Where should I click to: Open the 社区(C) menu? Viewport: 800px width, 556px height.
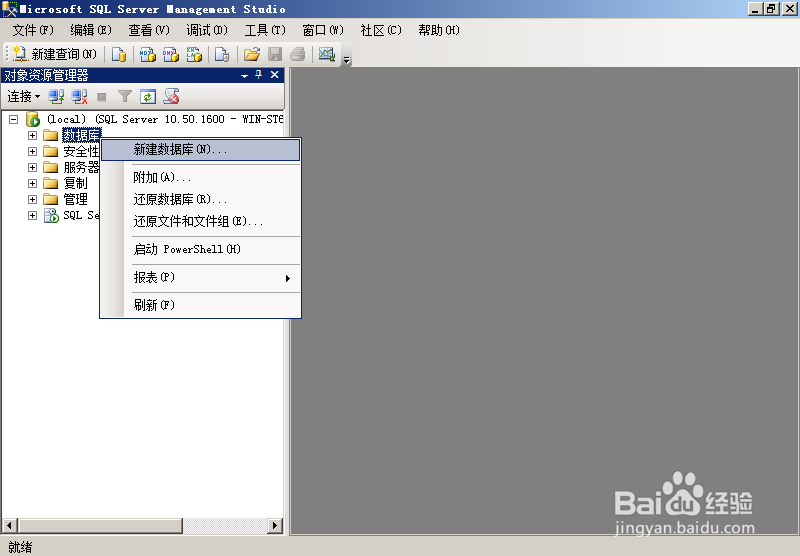point(381,30)
